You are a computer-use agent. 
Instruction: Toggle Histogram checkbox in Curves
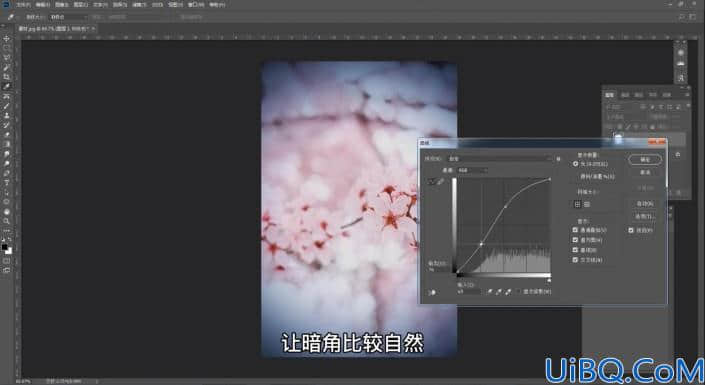pos(575,240)
